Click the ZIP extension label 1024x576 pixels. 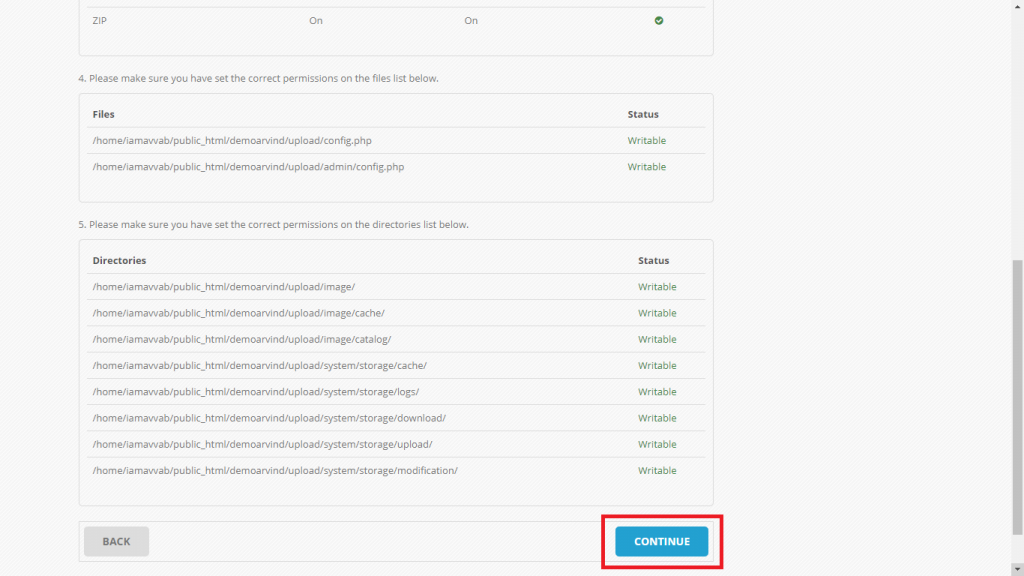point(99,20)
